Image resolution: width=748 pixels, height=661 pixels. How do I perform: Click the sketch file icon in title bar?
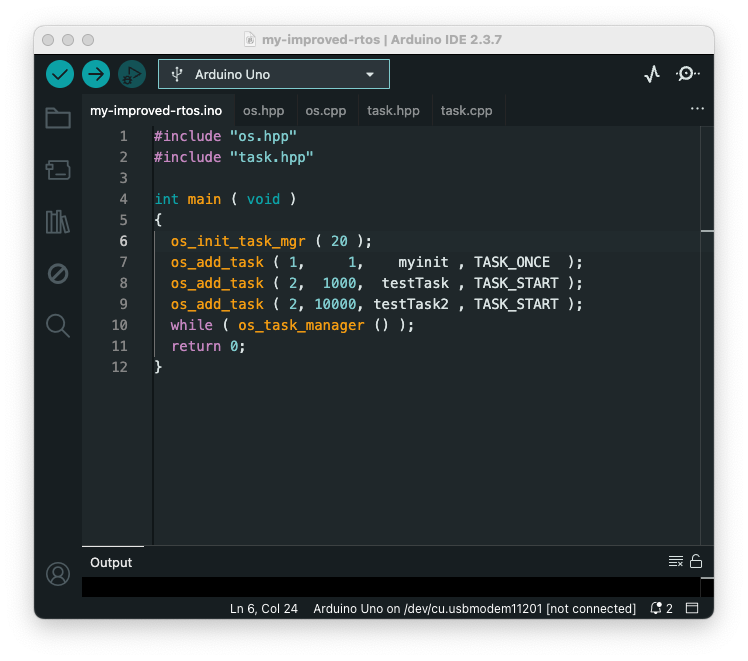click(249, 39)
